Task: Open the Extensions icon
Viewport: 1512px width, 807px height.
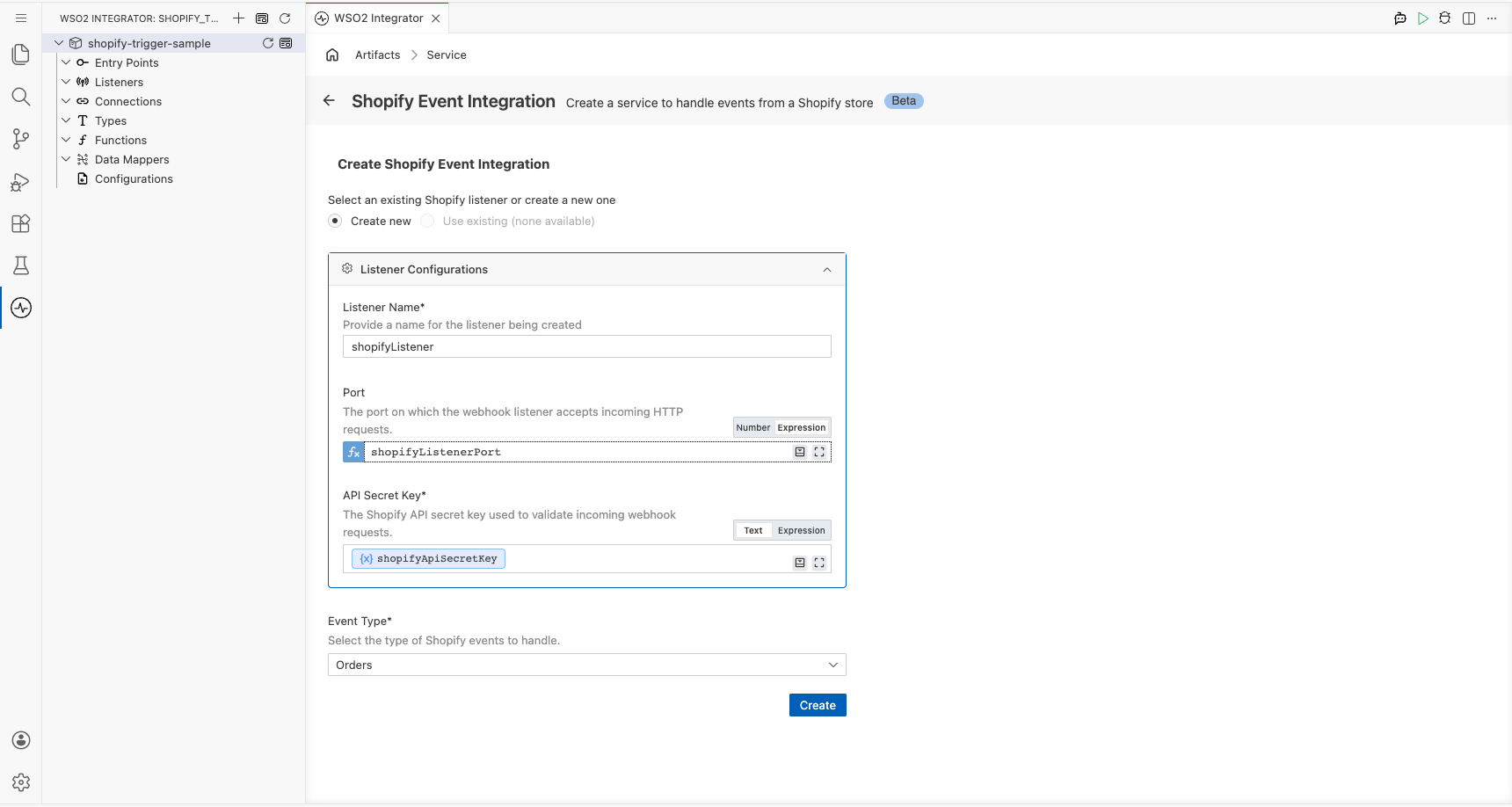Action: tap(21, 223)
